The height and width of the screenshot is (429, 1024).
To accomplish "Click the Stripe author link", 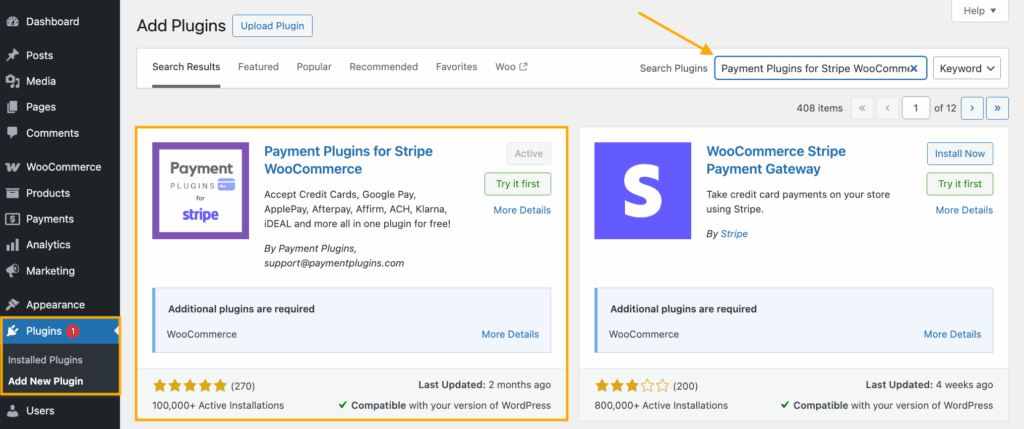I will tap(735, 234).
